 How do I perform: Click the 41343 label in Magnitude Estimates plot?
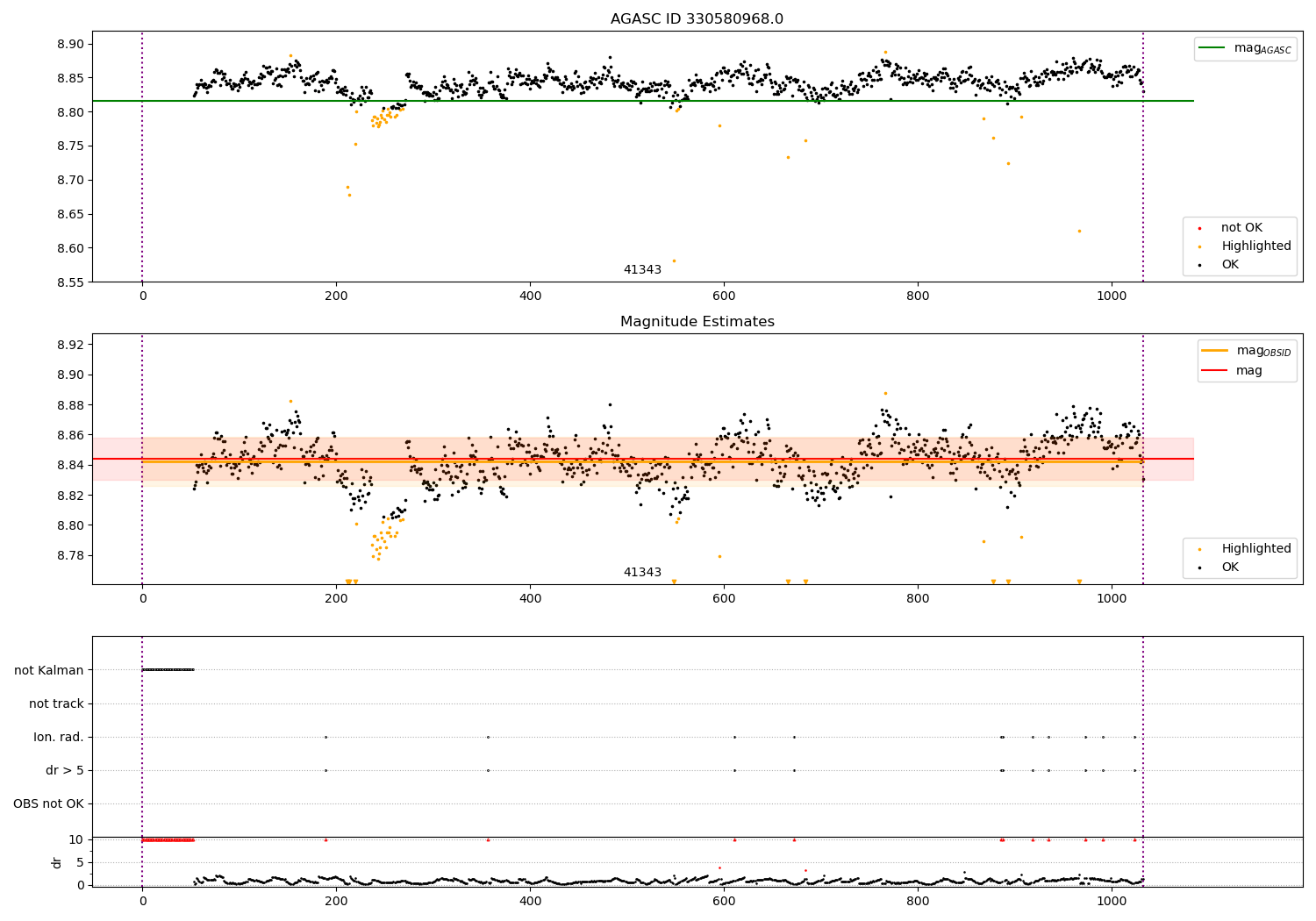(x=642, y=573)
